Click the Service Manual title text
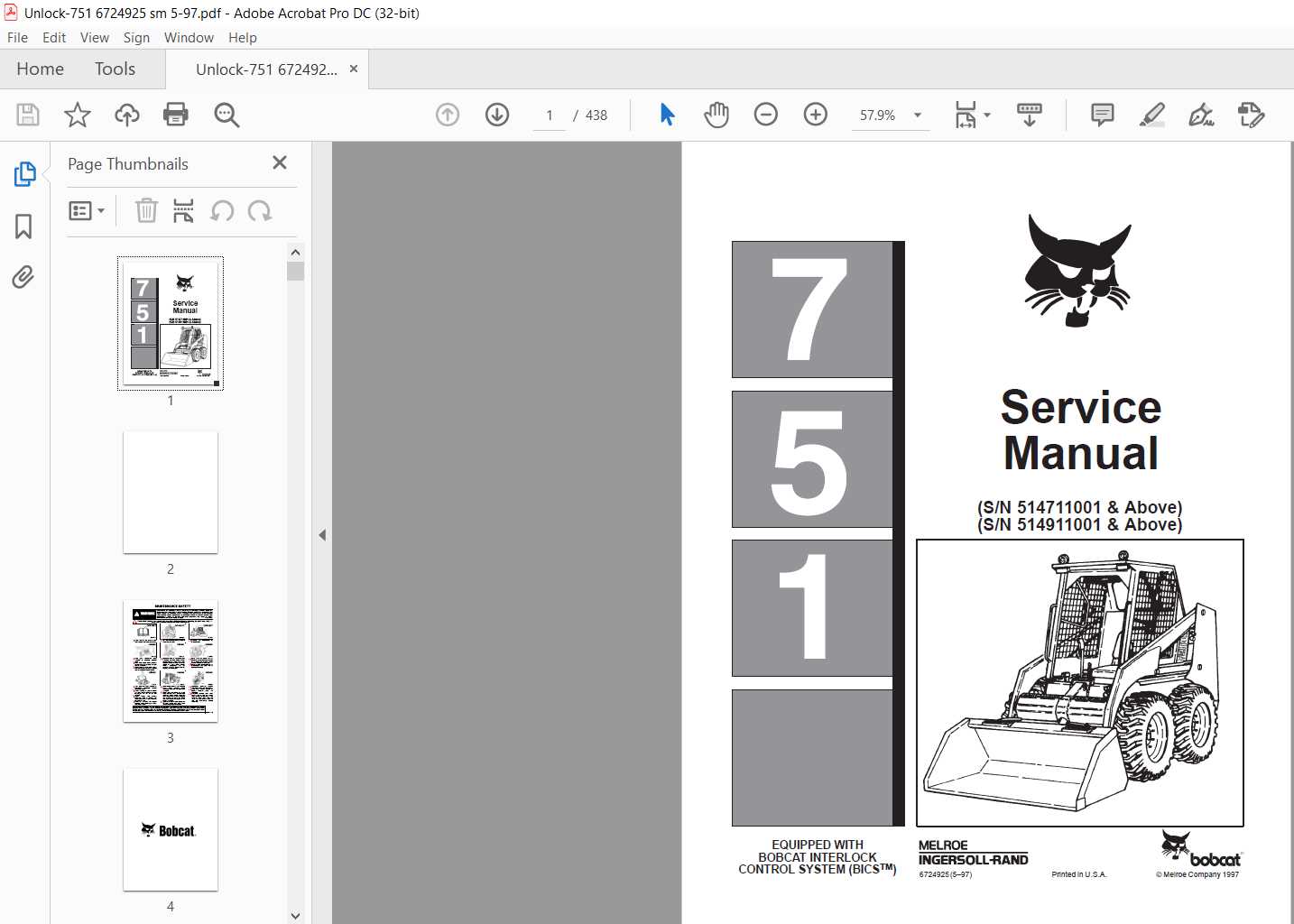Viewport: 1294px width, 924px height. [x=1081, y=430]
